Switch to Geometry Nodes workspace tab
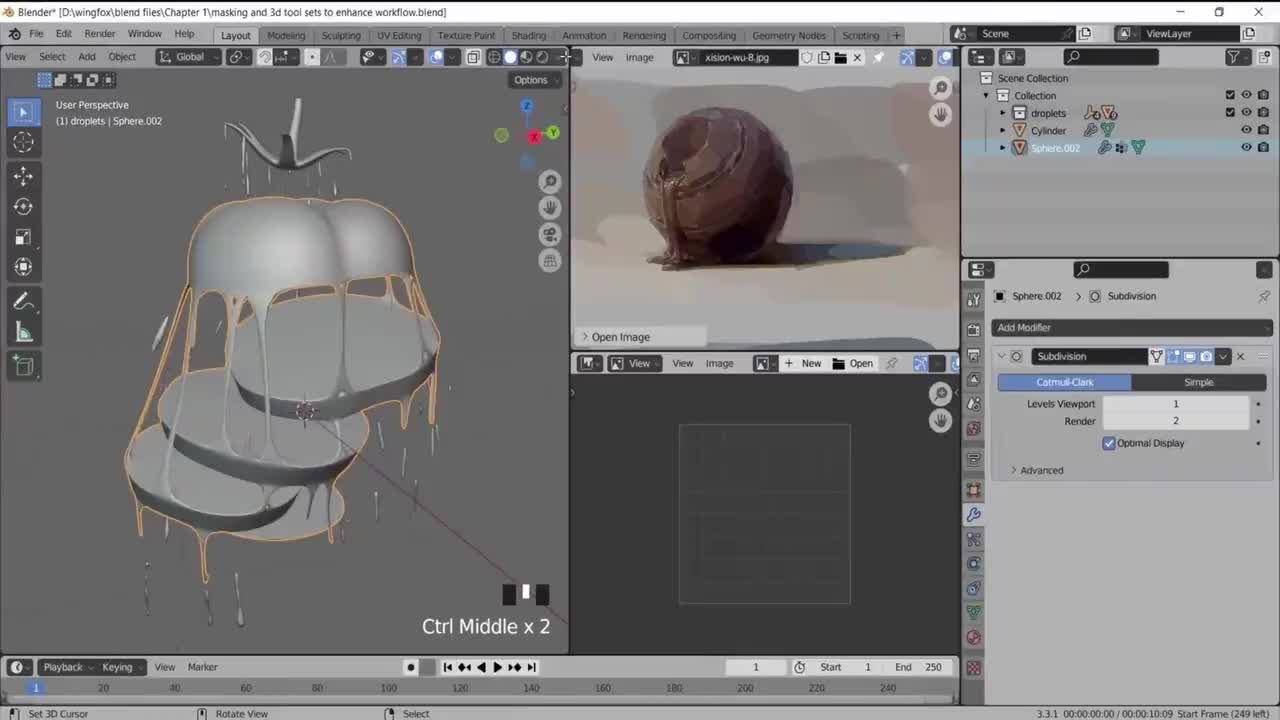The width and height of the screenshot is (1280, 720). [789, 35]
